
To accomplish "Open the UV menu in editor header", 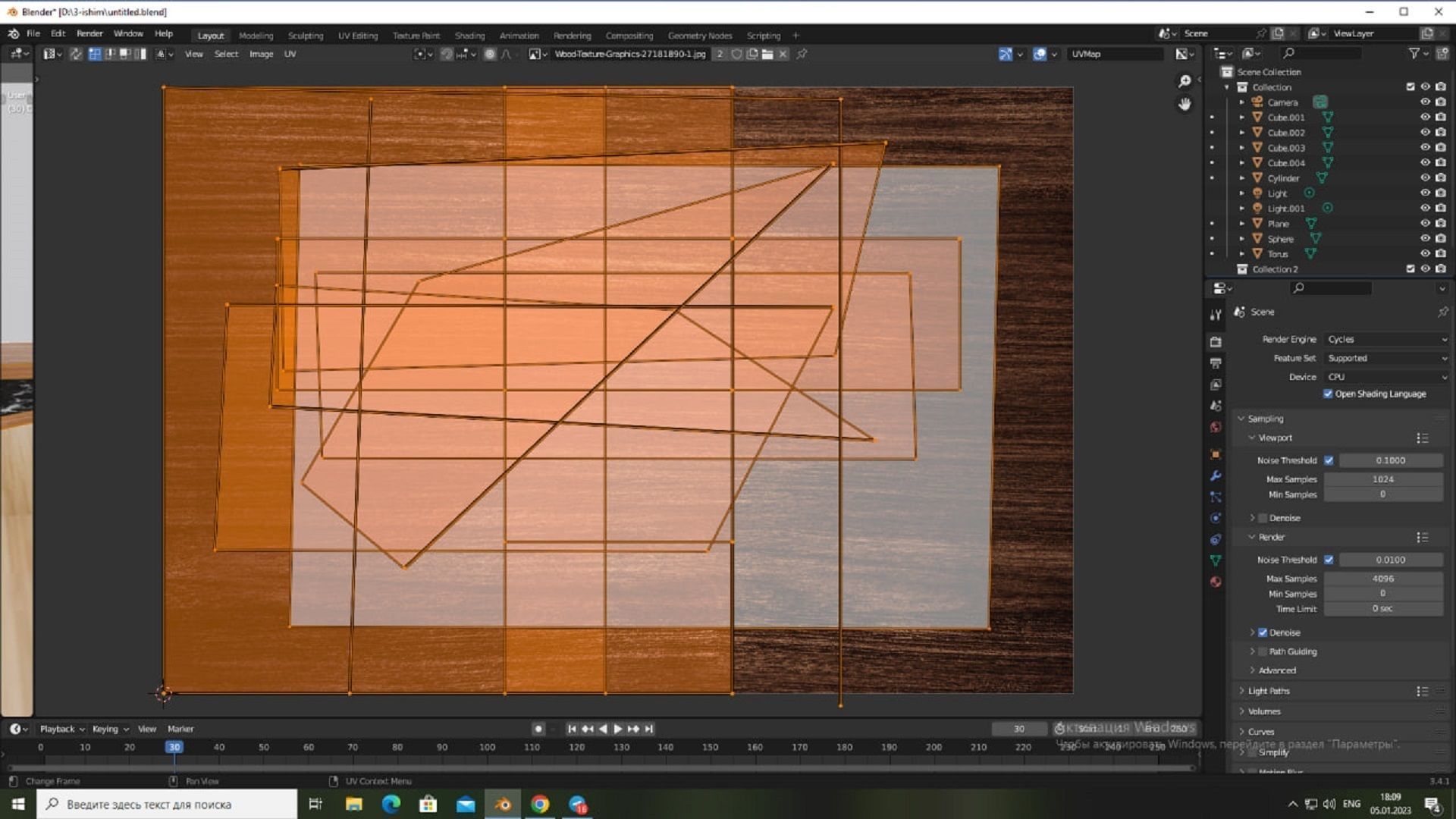I will (x=290, y=54).
